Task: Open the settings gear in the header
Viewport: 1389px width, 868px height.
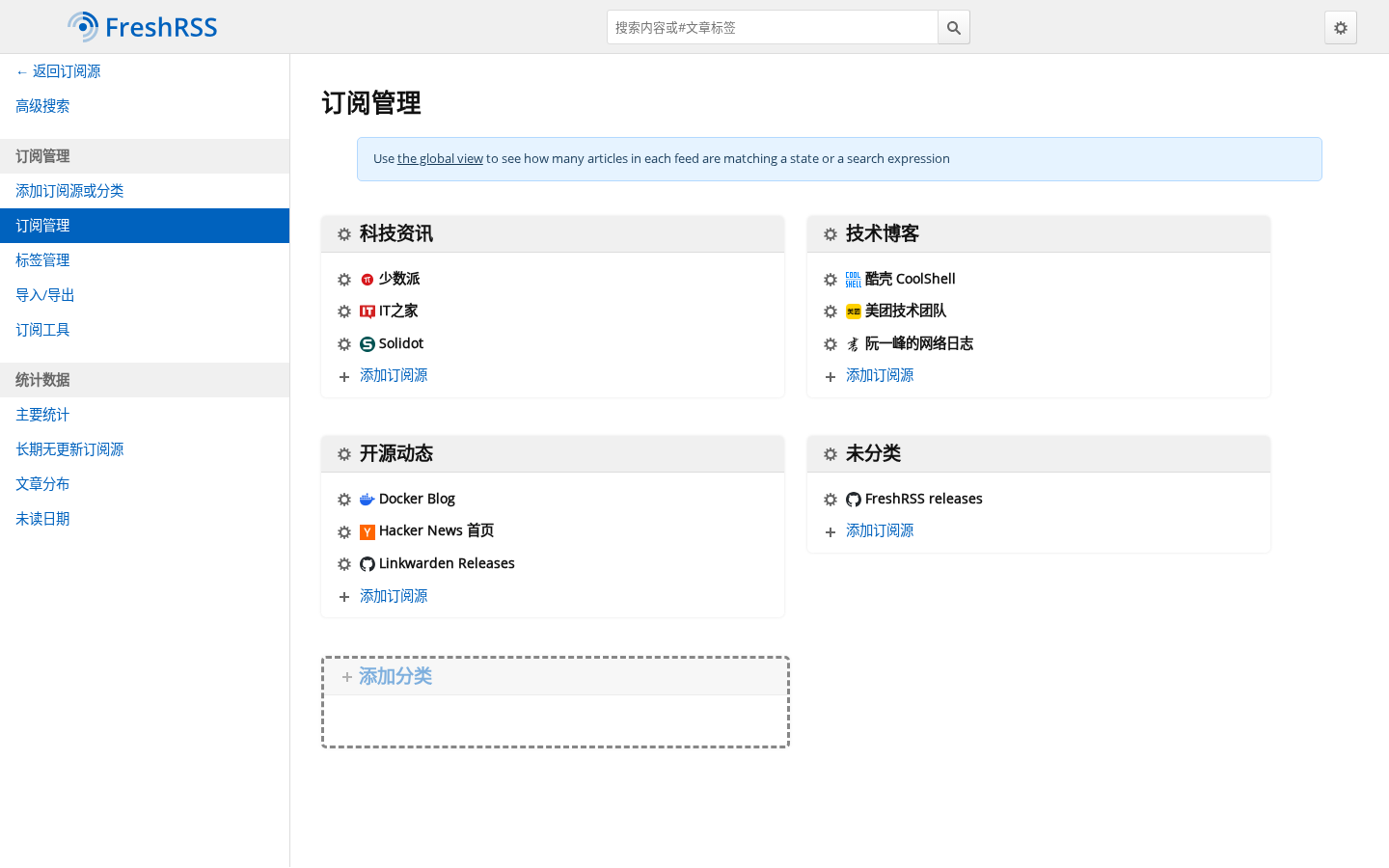Action: point(1341,28)
